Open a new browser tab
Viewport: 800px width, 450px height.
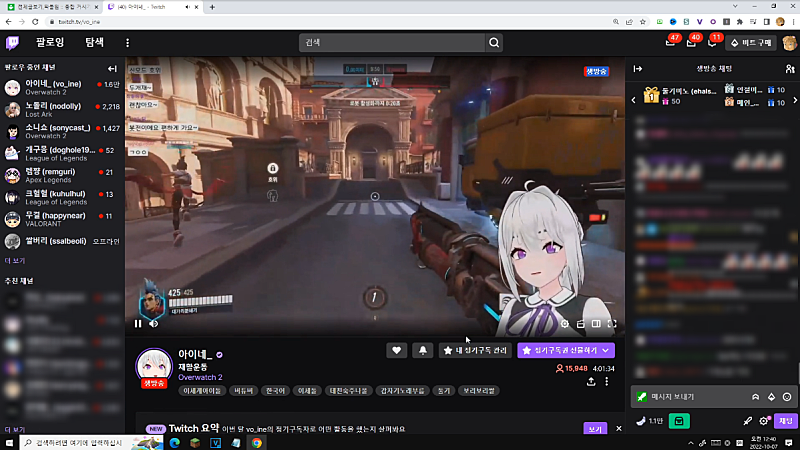212,7
